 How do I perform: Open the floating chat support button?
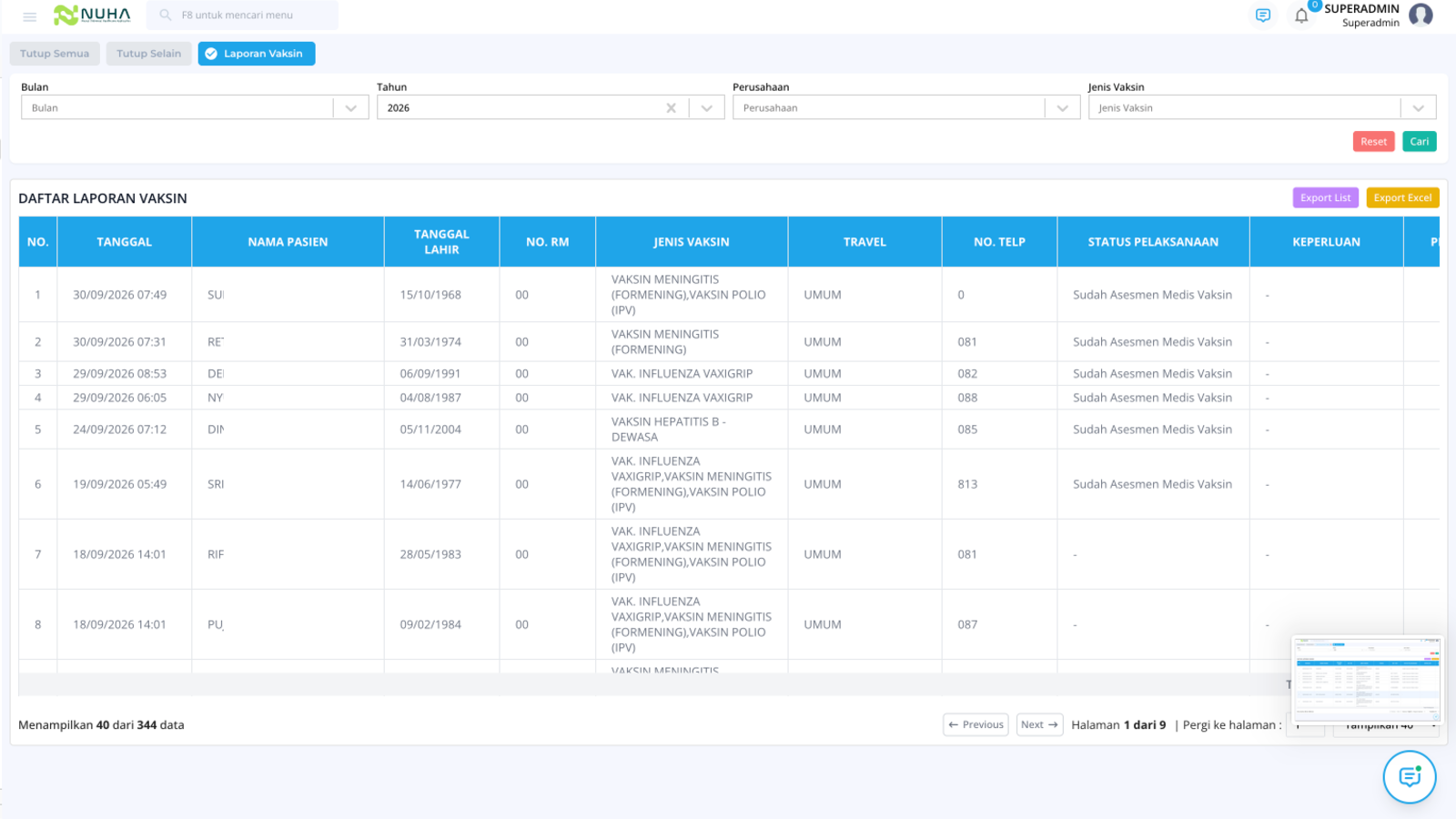[1410, 777]
